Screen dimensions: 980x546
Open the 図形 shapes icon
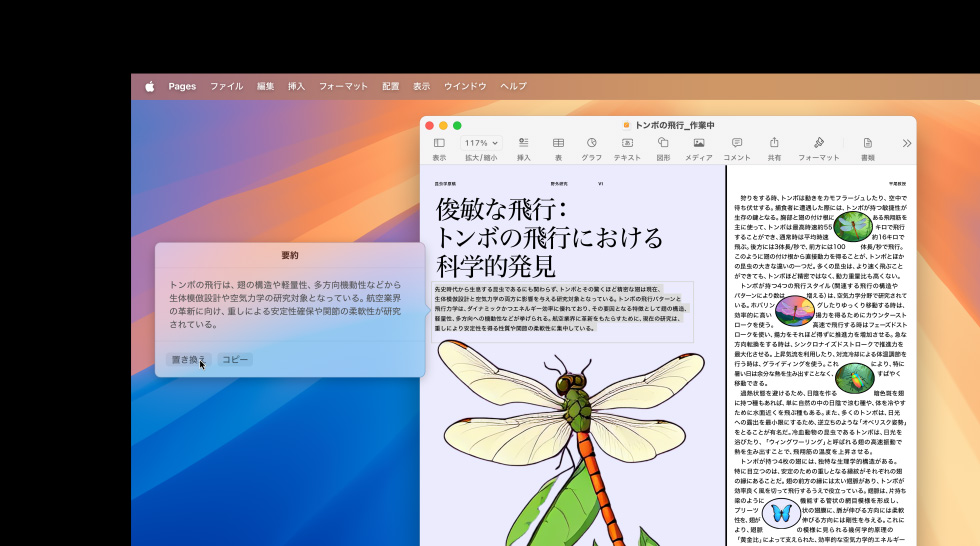(663, 144)
